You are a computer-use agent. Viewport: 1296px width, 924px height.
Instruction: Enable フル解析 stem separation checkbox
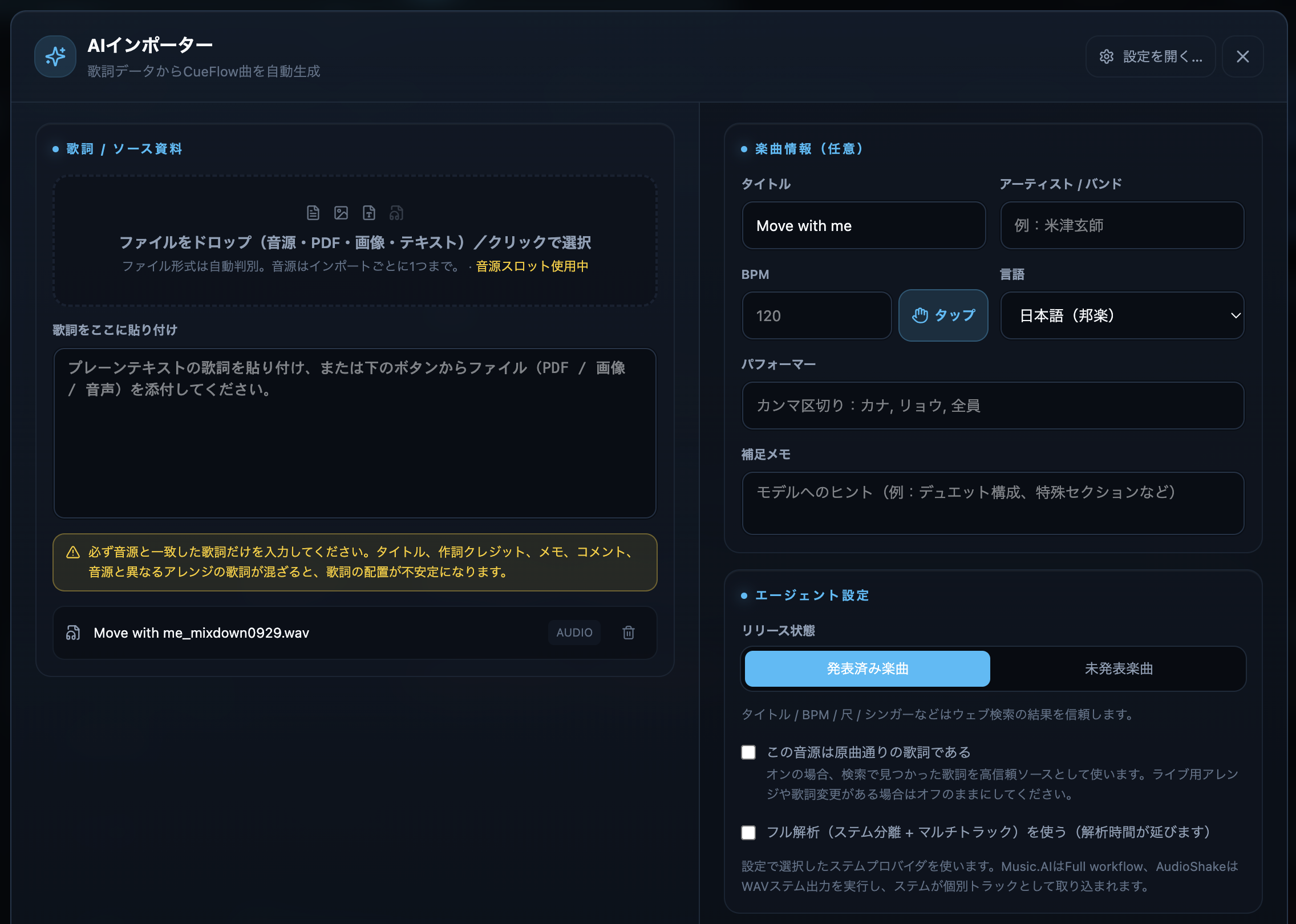click(748, 832)
